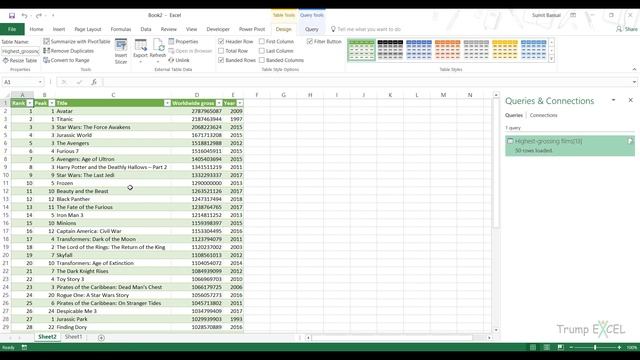Screen dimensions: 640x360
Task: Click the Save icon in quick access toolbar
Action: (12, 16)
